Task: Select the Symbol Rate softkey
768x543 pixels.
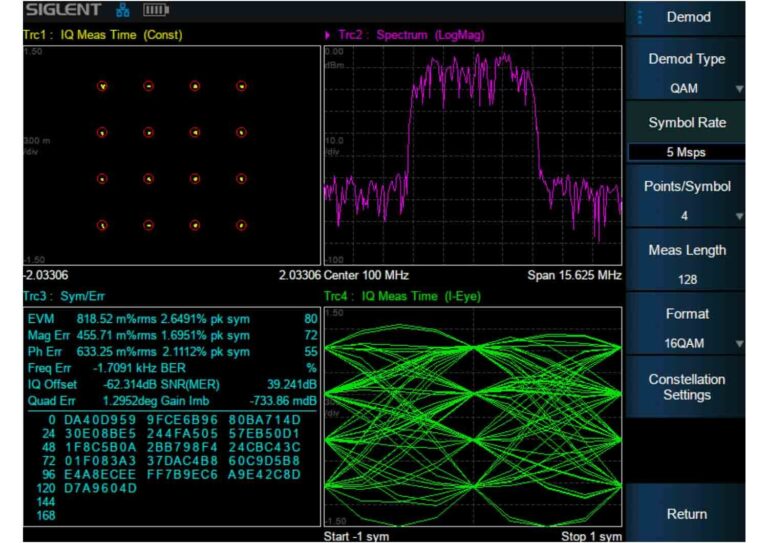Action: (685, 122)
